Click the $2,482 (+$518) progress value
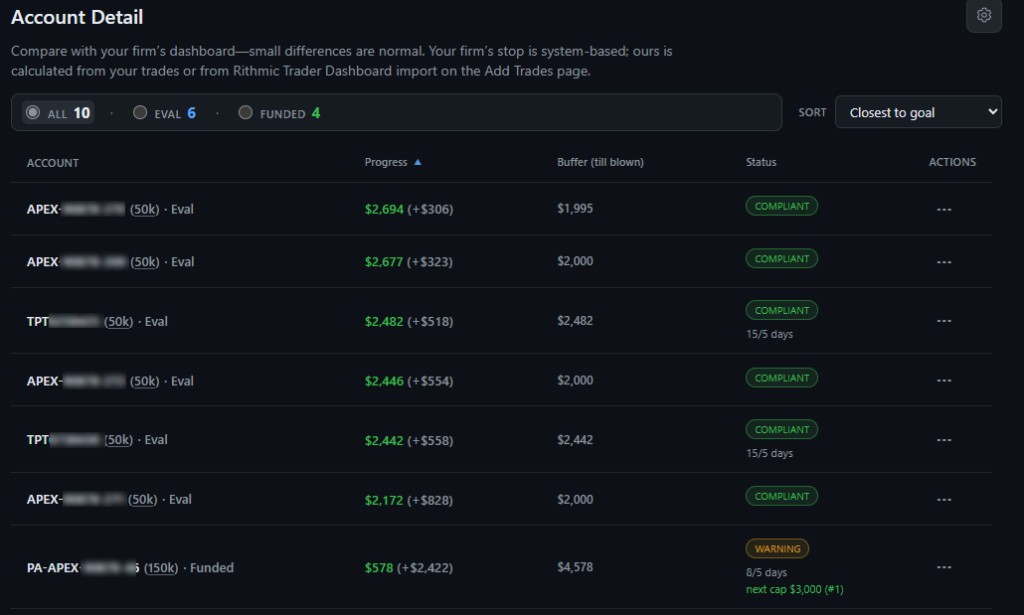1024x615 pixels. (409, 321)
